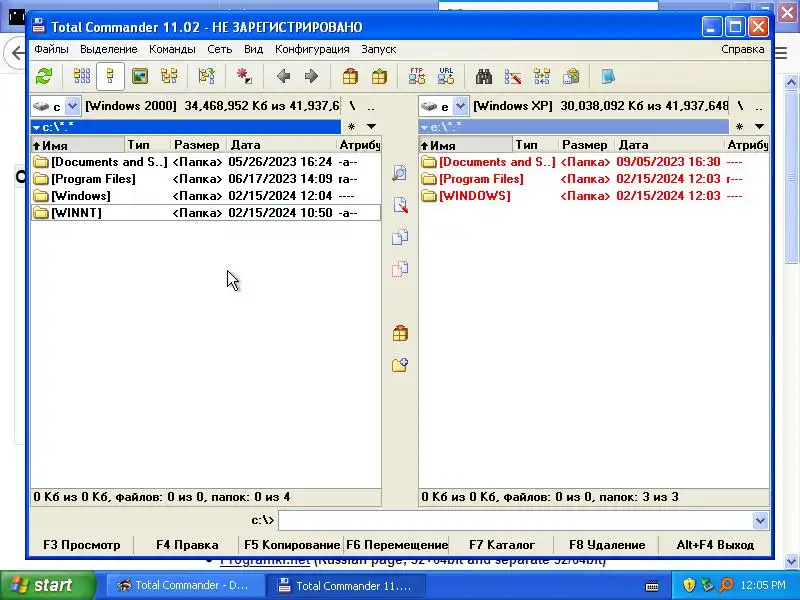
Task: Click the green Reread source refresh icon
Action: pos(44,77)
